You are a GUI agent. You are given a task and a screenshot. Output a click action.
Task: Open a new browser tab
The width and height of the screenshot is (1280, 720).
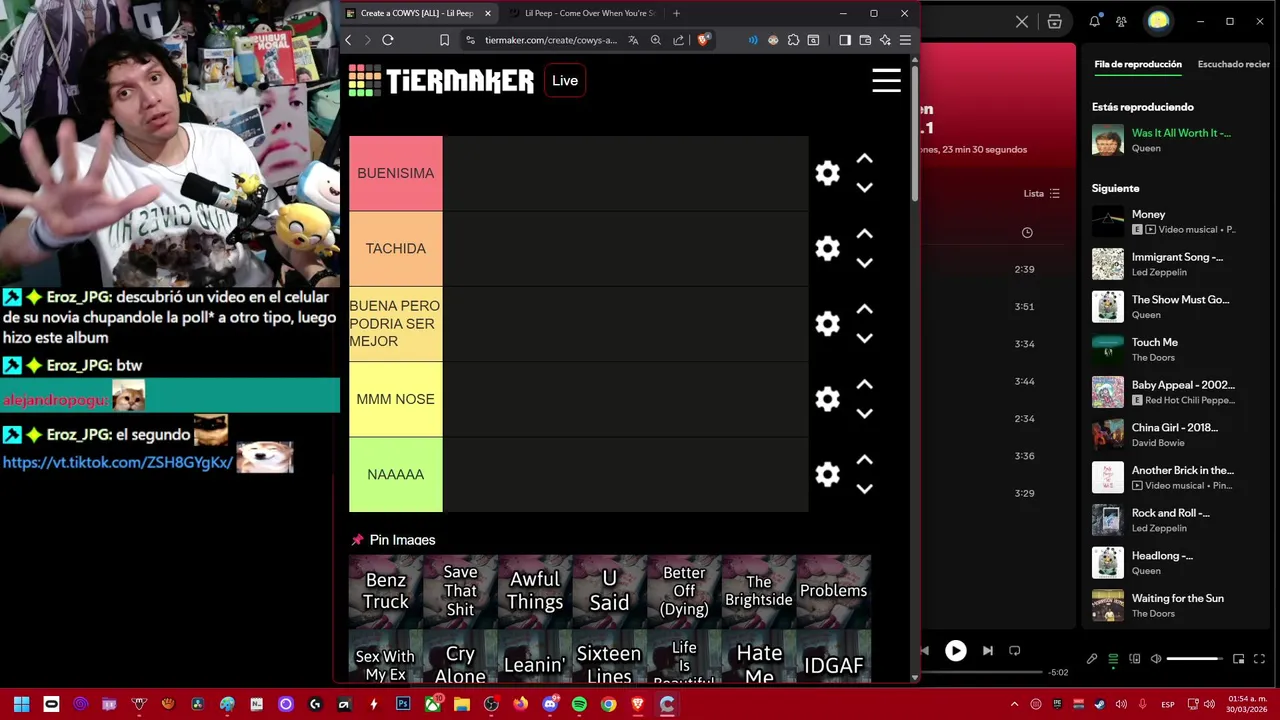676,13
